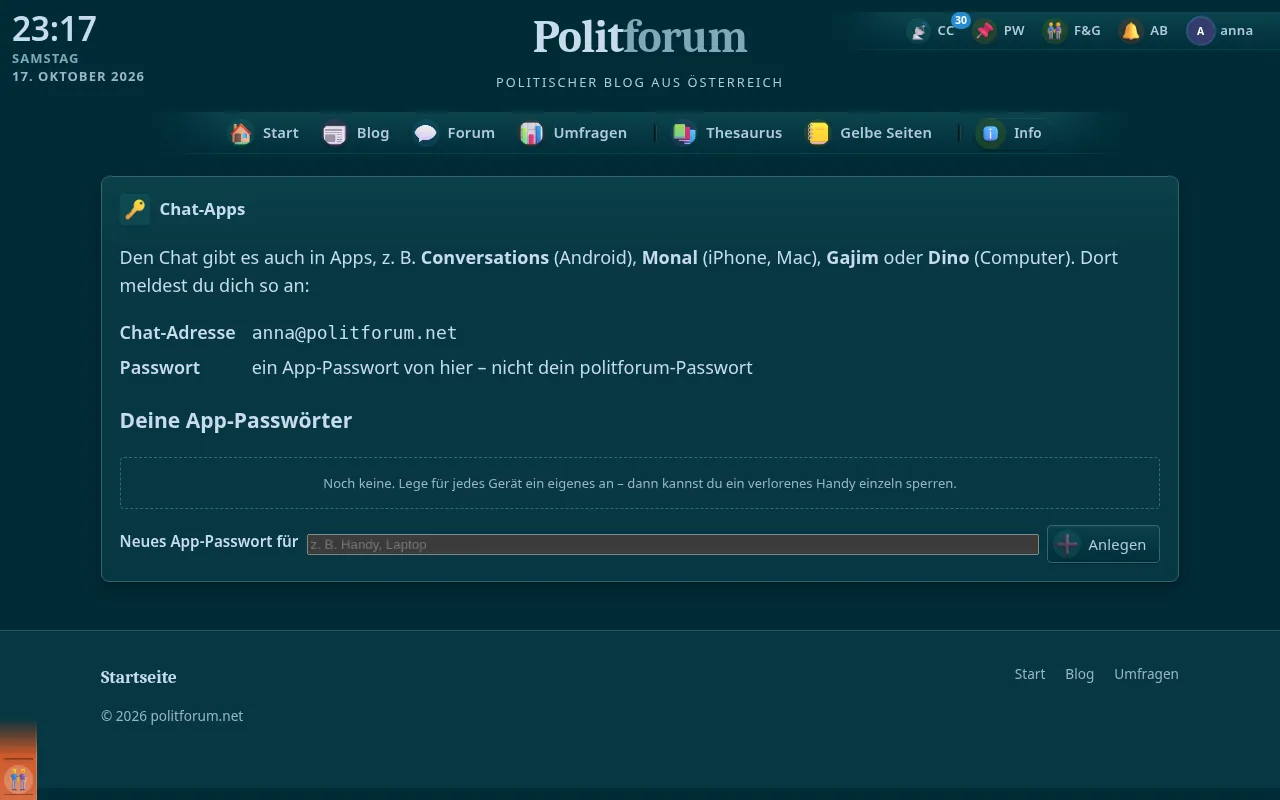Open anna's user avatar
The width and height of the screenshot is (1280, 800).
click(x=1200, y=31)
